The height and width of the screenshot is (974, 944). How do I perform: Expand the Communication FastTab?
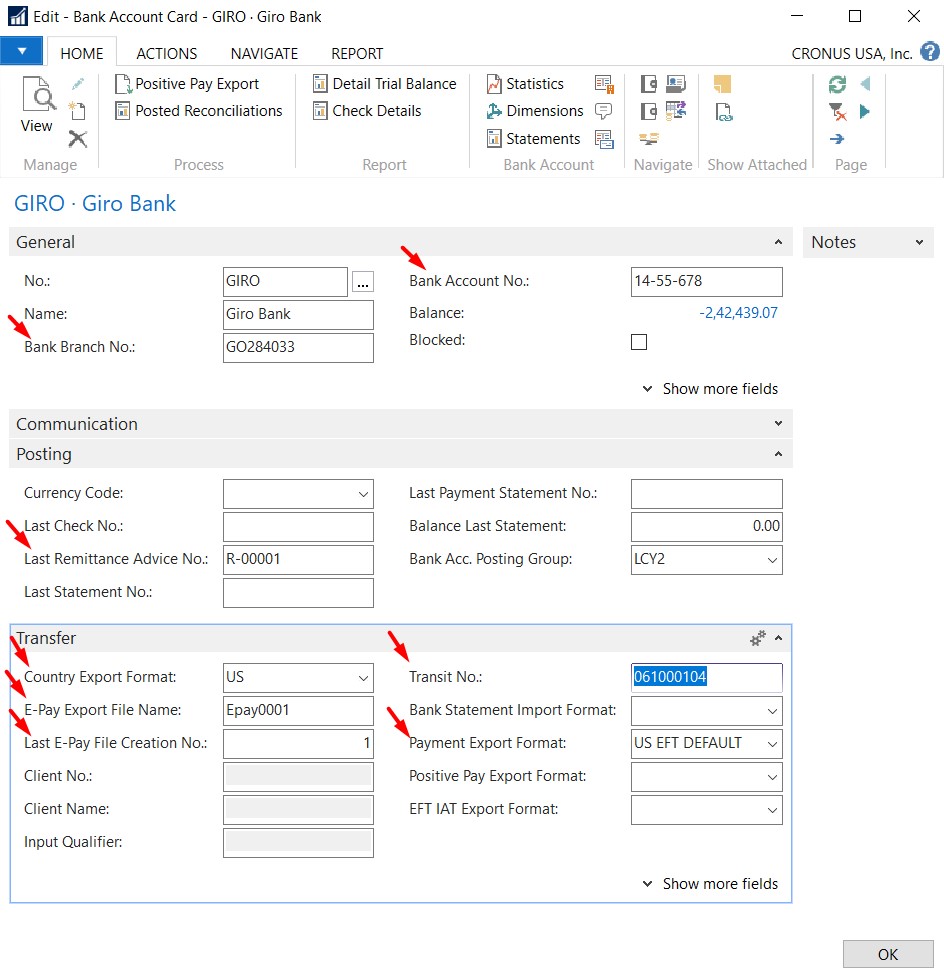point(779,423)
